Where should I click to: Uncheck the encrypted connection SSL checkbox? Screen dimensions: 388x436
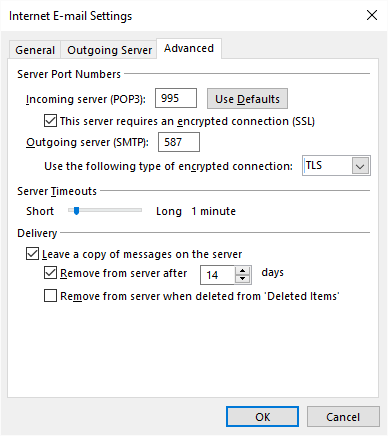[50, 121]
